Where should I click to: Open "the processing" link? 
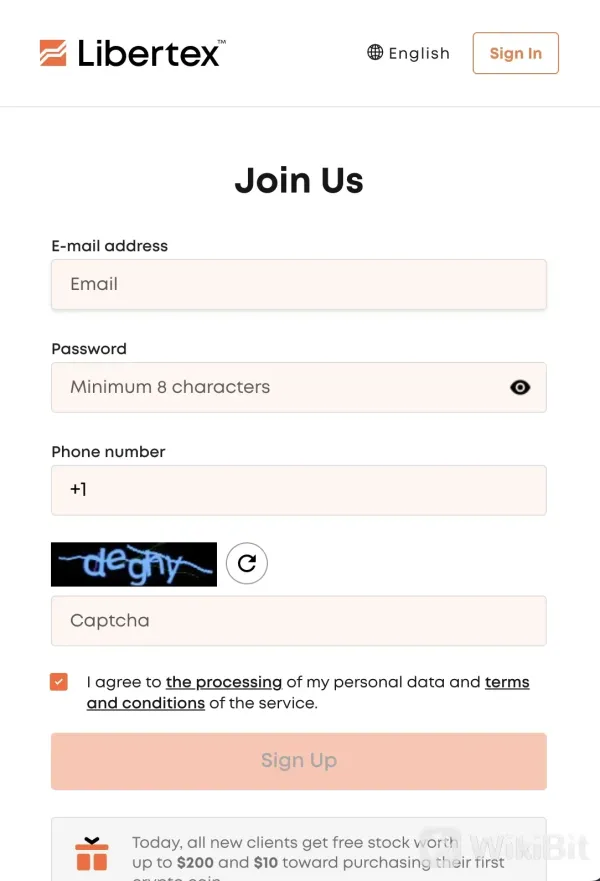(224, 682)
